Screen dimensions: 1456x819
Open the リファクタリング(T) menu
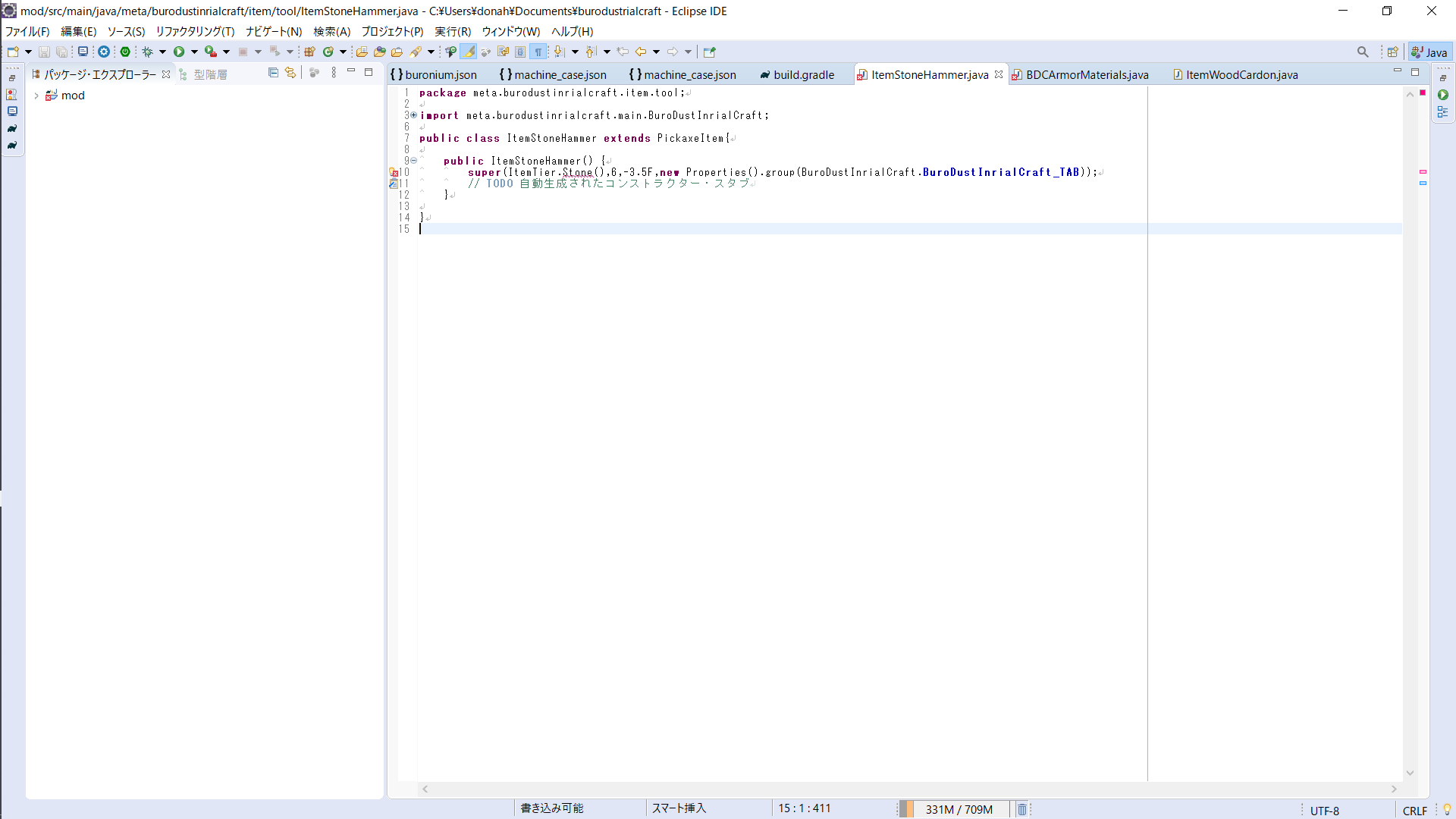pyautogui.click(x=195, y=31)
